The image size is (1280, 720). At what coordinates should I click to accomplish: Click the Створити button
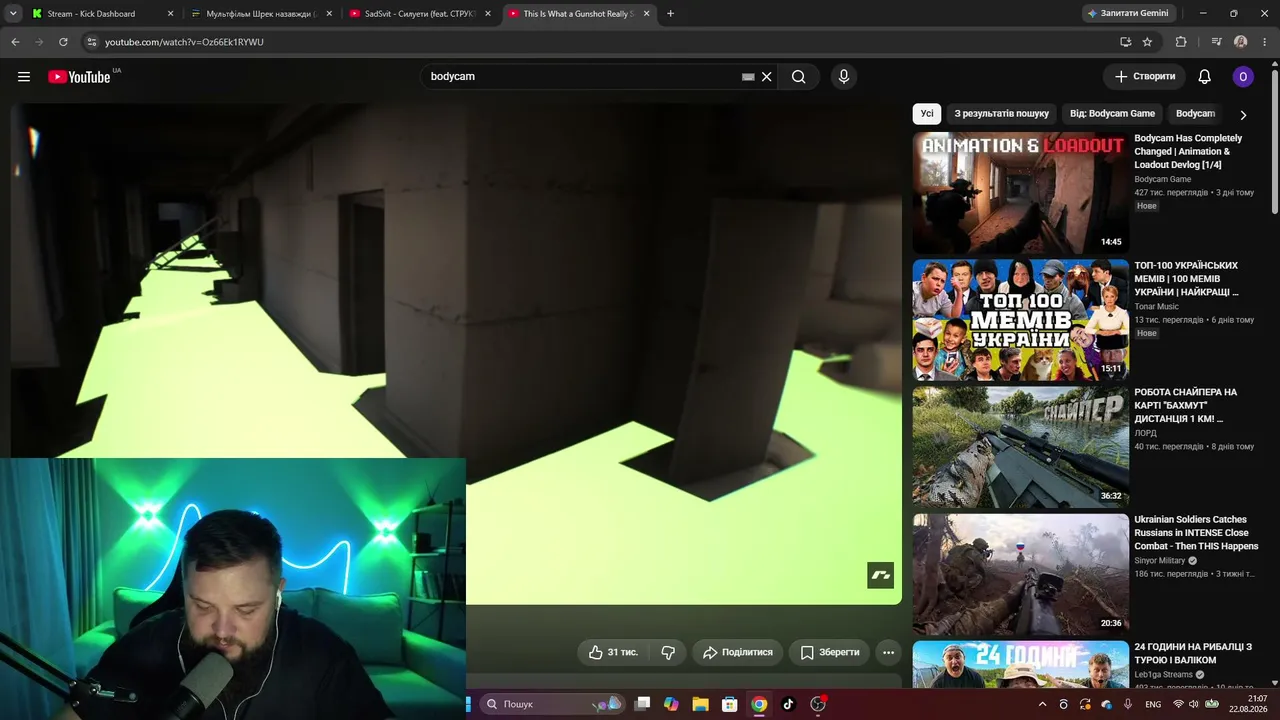[1145, 77]
